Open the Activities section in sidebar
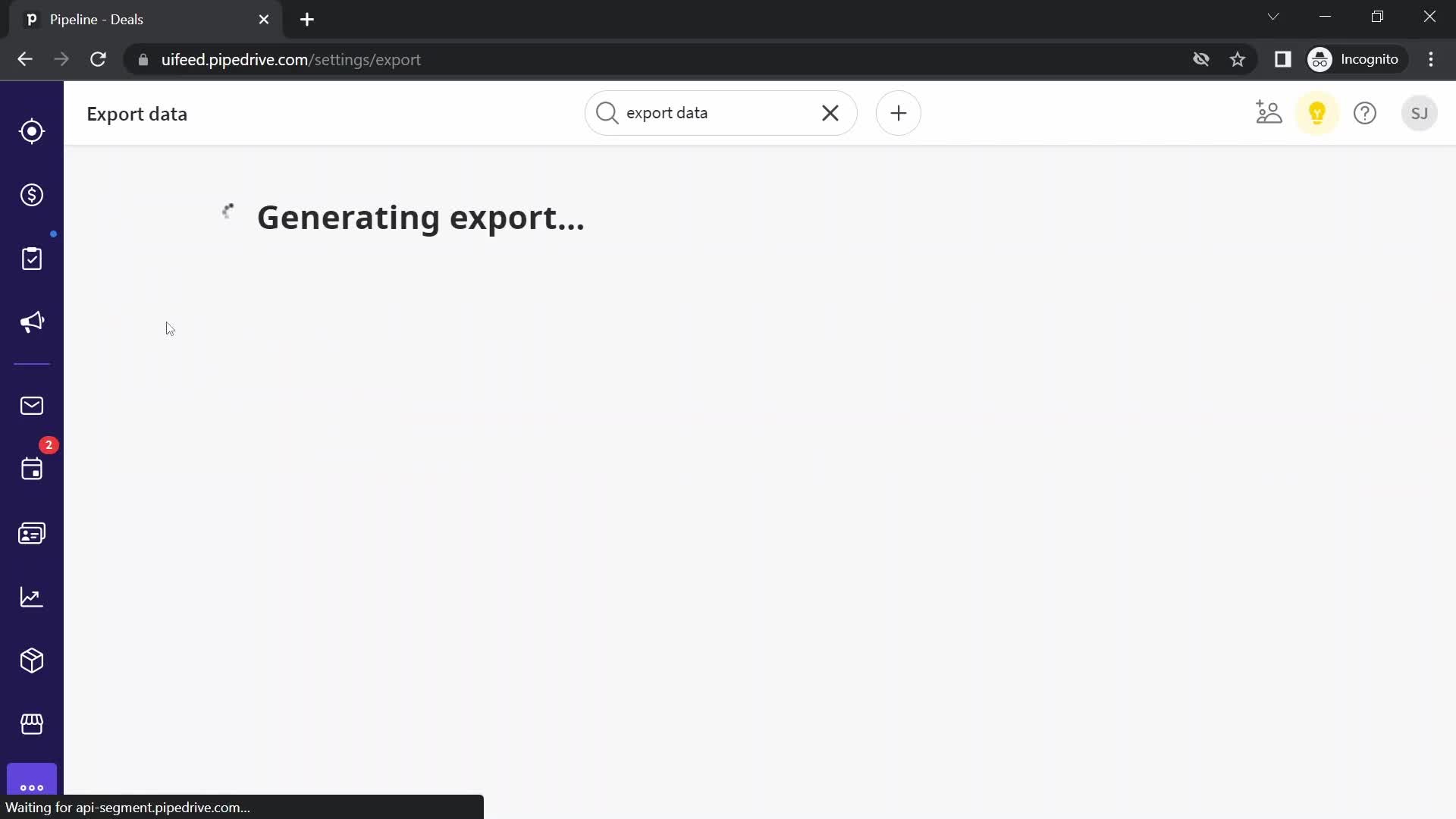1456x819 pixels. tap(32, 258)
